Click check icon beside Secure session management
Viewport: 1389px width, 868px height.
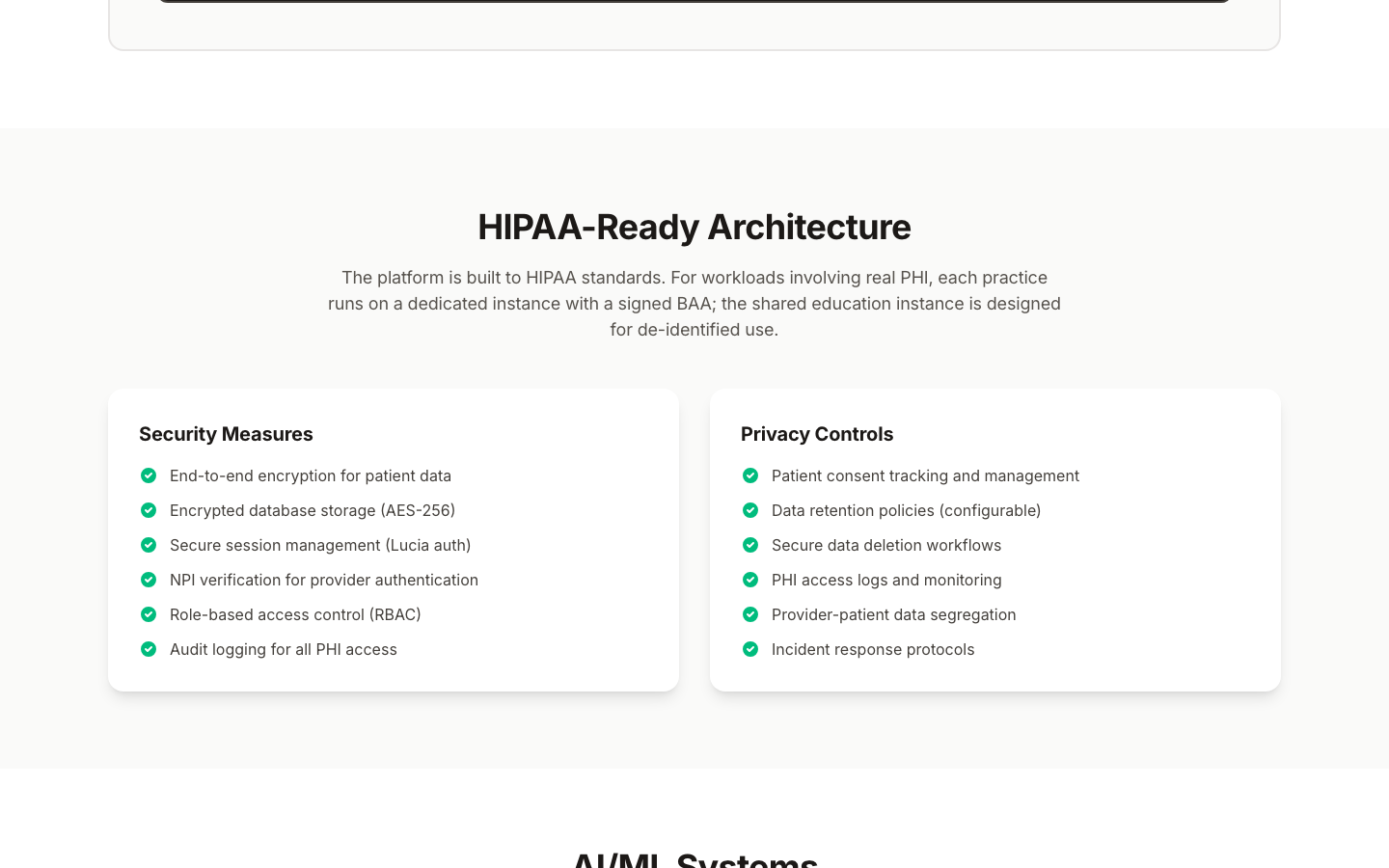149,545
